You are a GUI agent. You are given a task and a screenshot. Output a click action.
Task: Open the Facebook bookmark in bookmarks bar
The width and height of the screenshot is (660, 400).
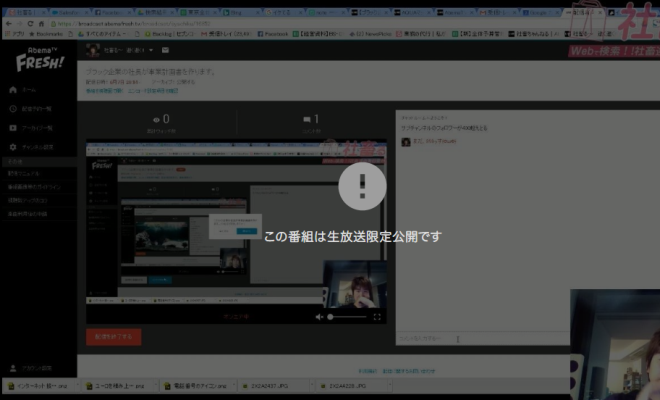click(x=270, y=34)
